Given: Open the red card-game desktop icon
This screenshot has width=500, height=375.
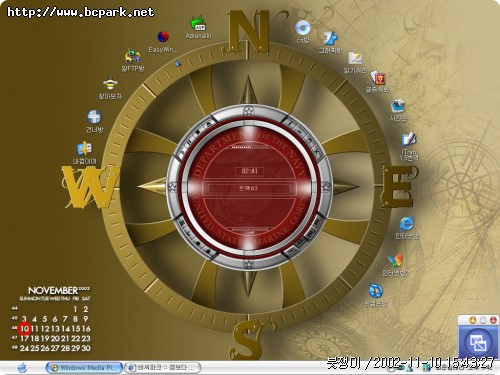Looking at the screenshot, I should 378,81.
